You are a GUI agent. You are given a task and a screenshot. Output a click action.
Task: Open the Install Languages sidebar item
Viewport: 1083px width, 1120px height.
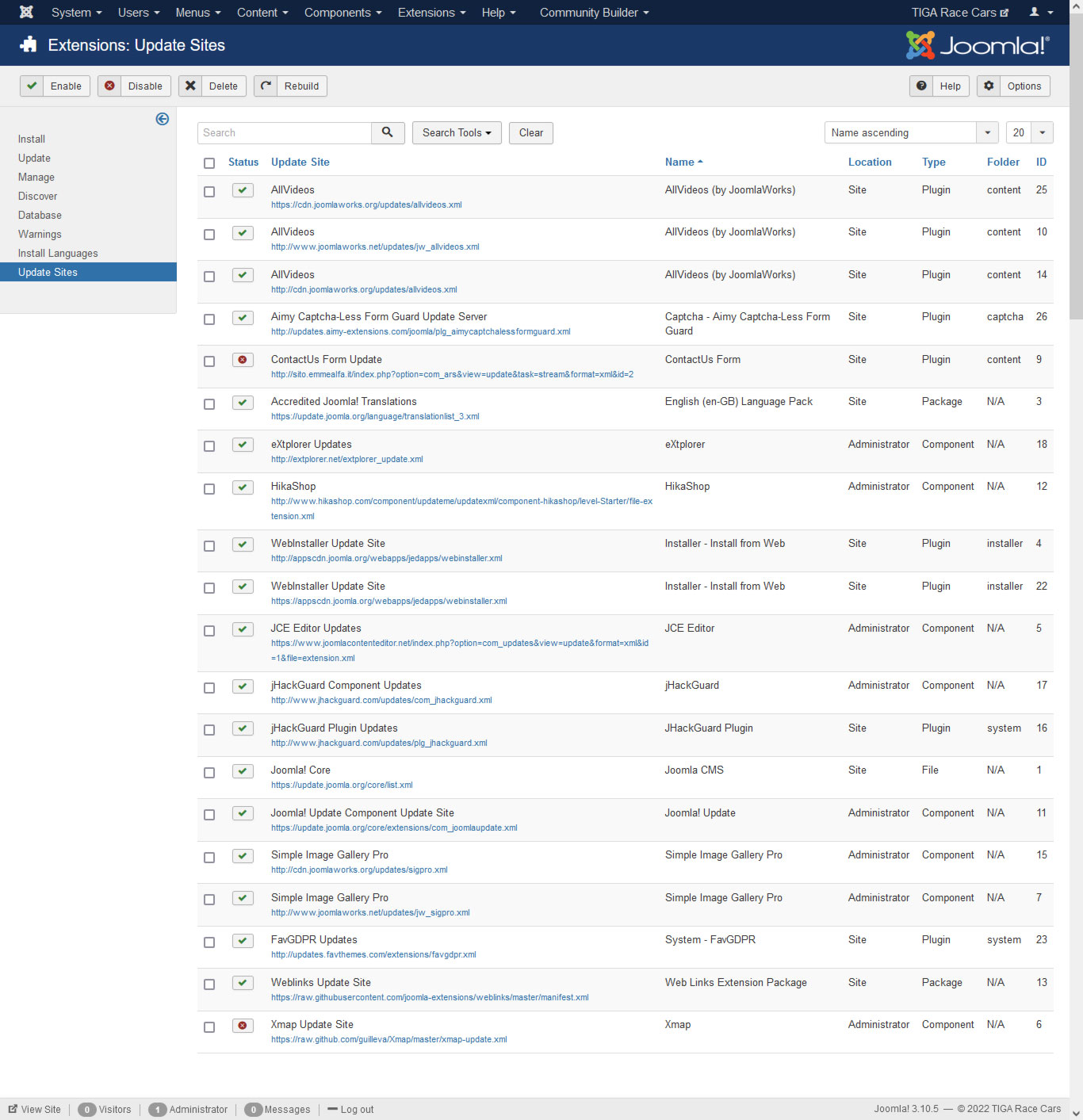point(58,253)
